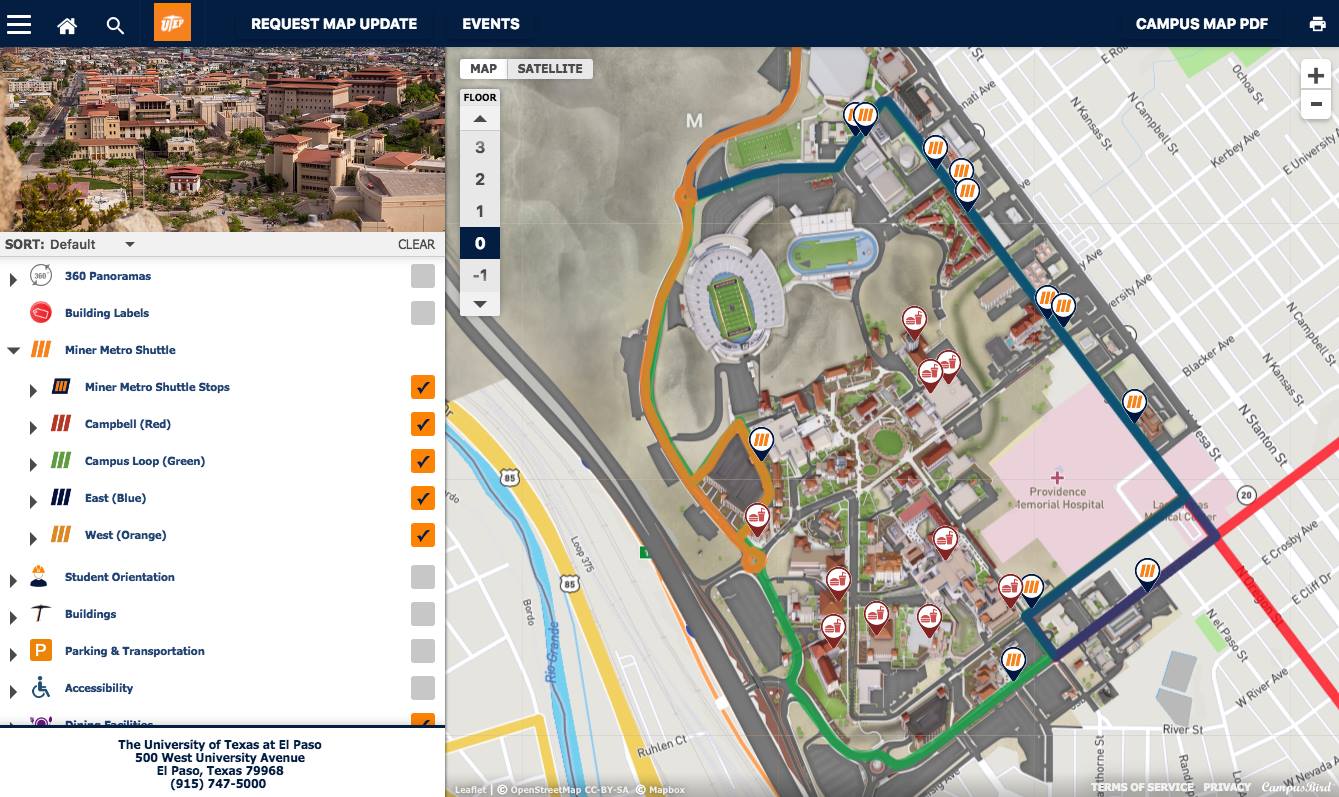Click the Parking & Transportation icon

[x=41, y=650]
